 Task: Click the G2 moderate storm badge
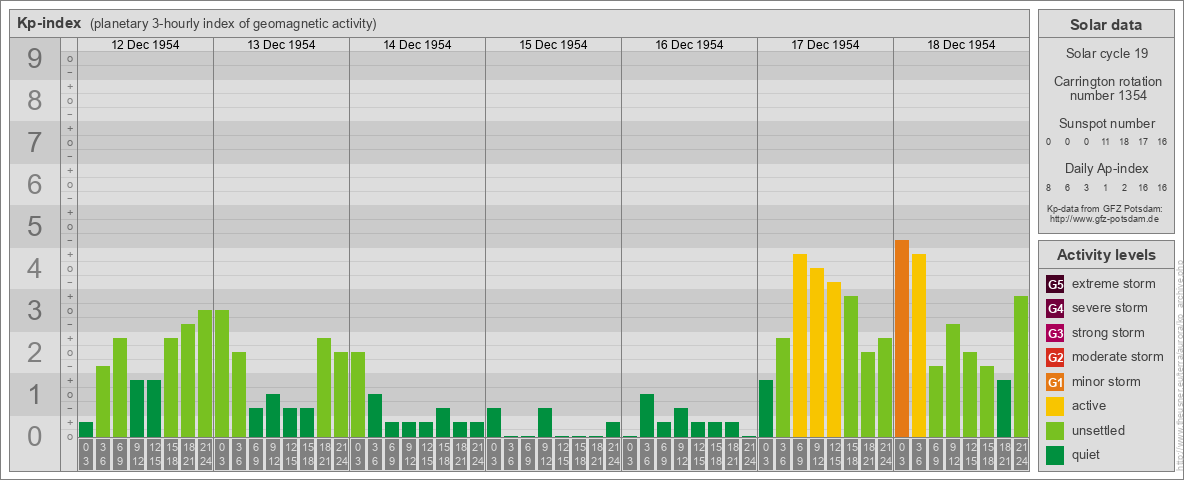1055,357
